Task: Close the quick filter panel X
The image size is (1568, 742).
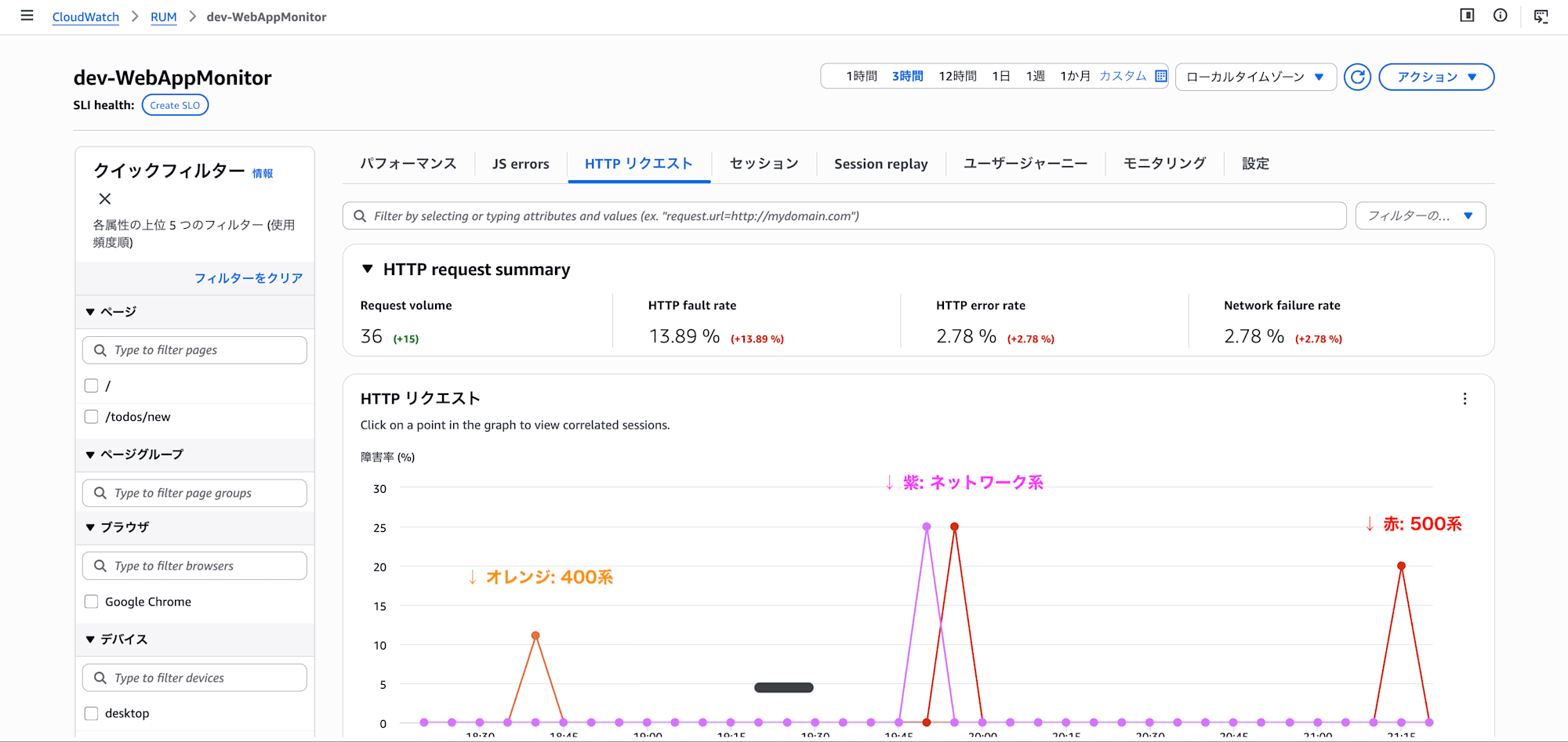Action: point(105,199)
